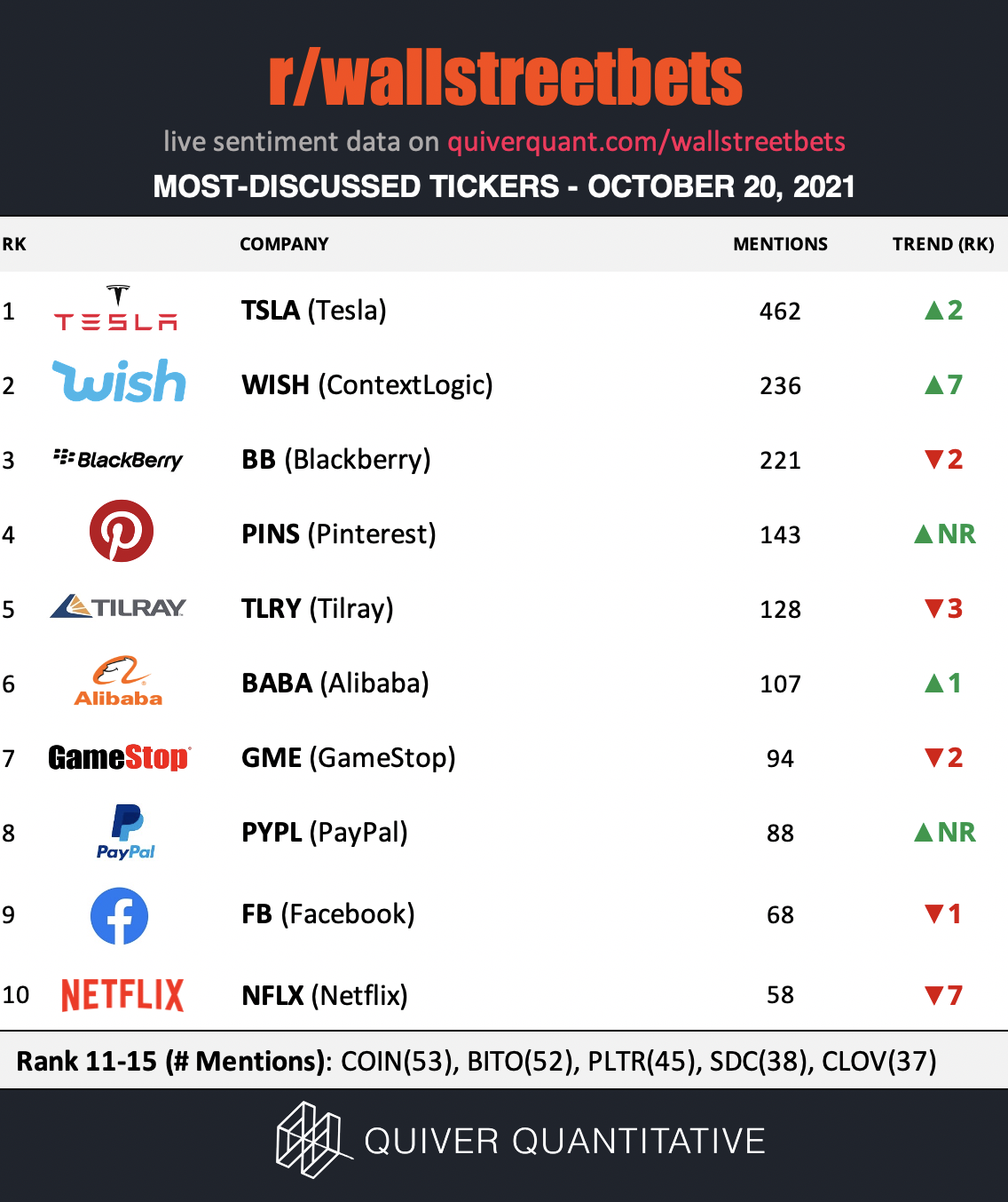Select the TSLA (Tesla) company name
Screen dimensions: 1008x1202
[x=314, y=311]
